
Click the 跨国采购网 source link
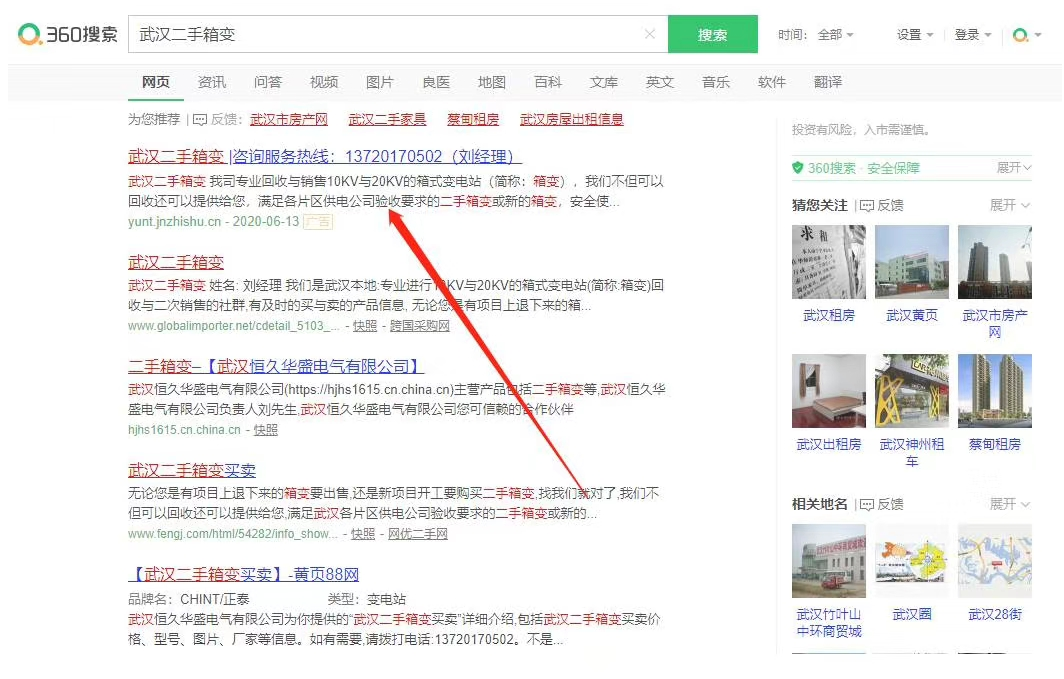[x=419, y=326]
